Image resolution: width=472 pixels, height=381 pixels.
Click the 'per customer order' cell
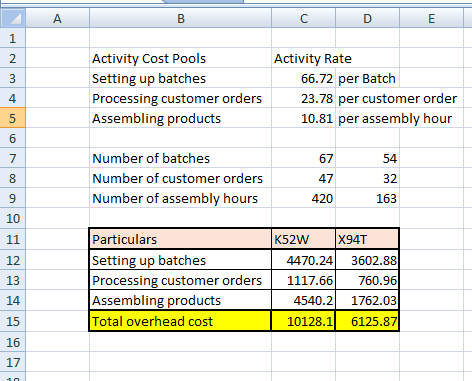pyautogui.click(x=367, y=98)
